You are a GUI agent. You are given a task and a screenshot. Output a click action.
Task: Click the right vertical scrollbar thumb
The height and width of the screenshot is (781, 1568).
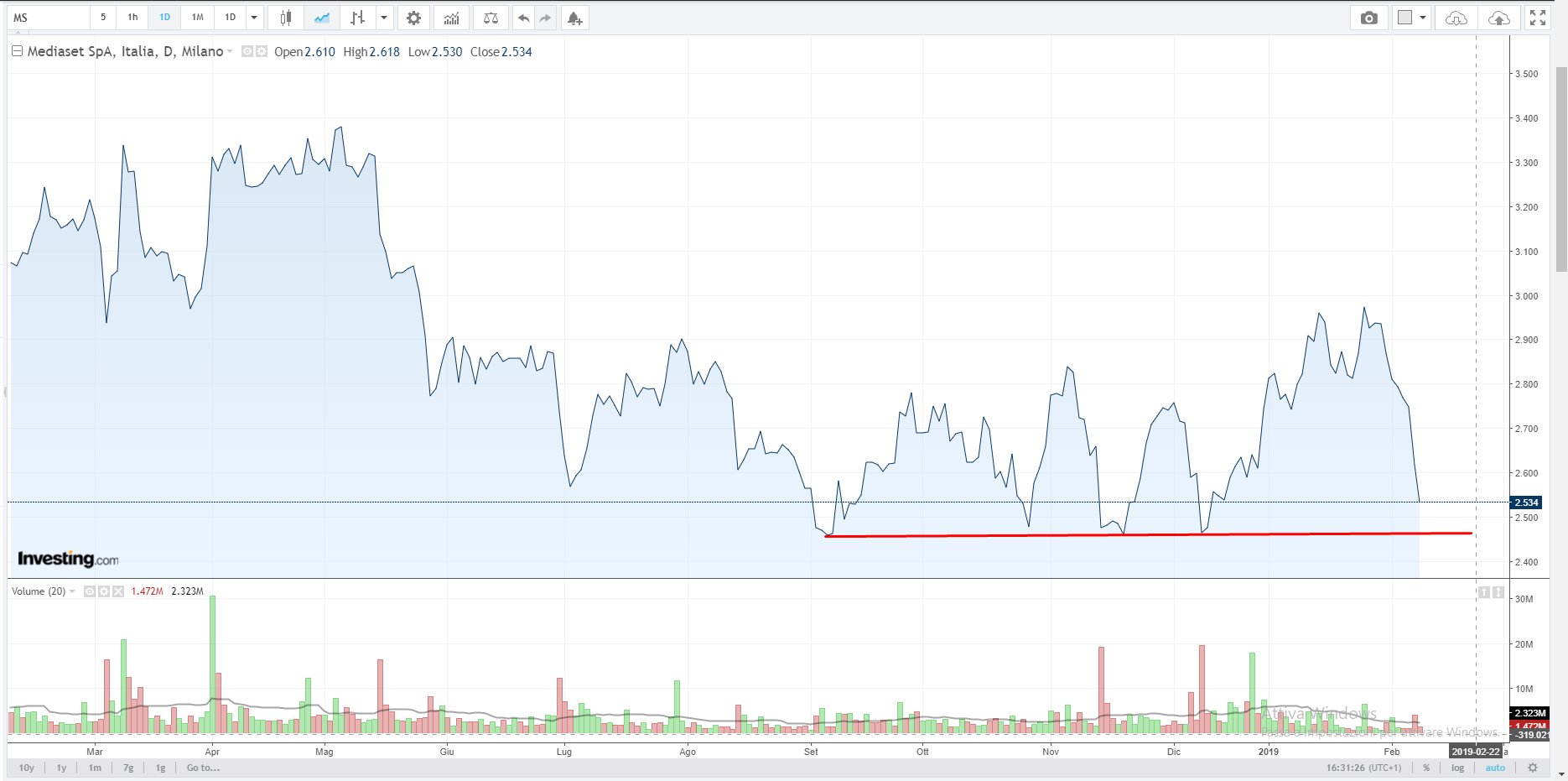[x=1560, y=168]
